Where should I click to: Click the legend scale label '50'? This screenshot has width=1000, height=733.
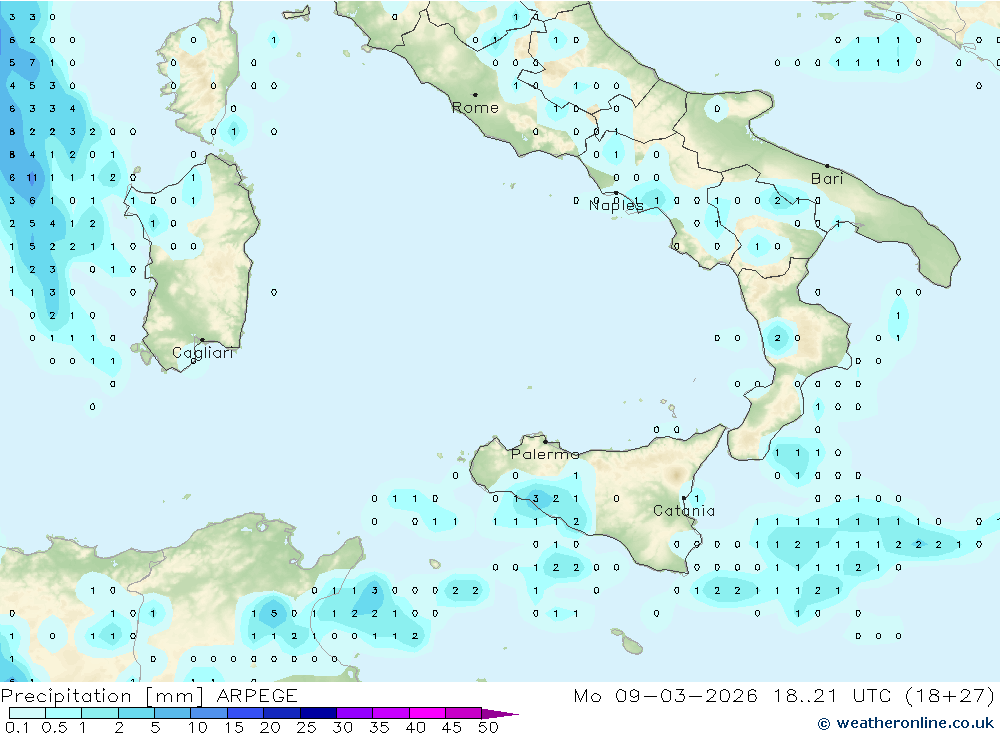click(488, 727)
